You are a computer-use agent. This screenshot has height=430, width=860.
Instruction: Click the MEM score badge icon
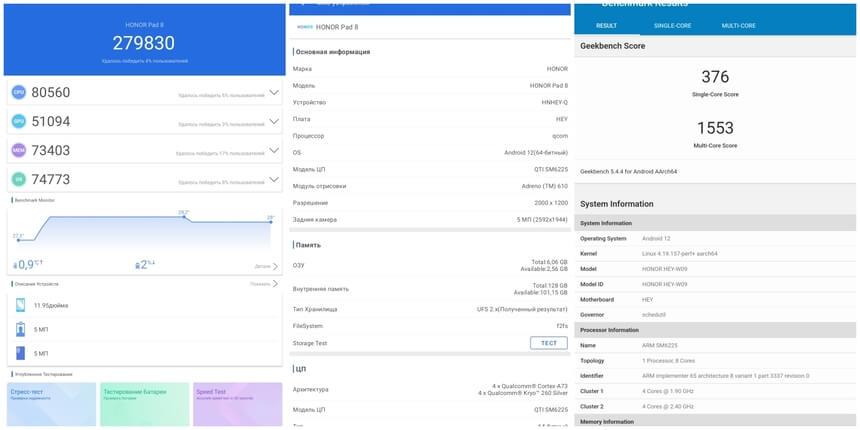[19, 150]
